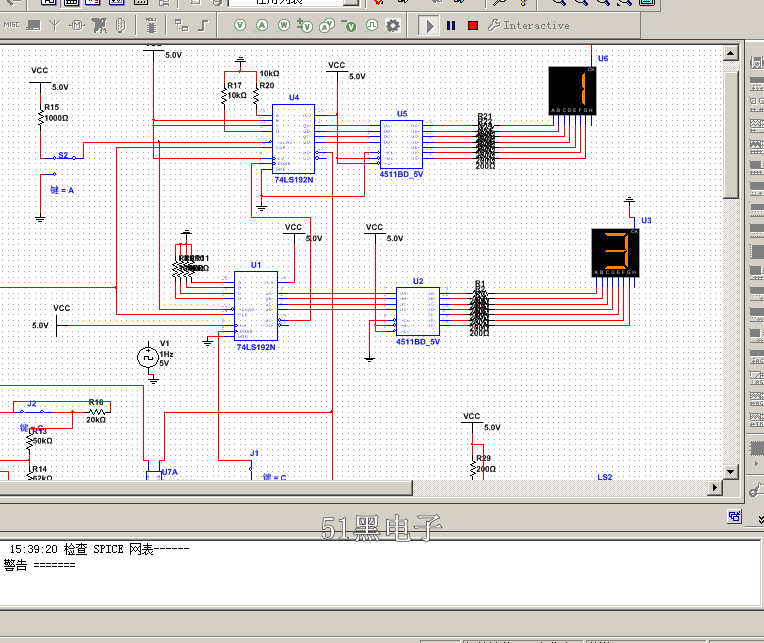Click '检查 SPICE 网表' log line
This screenshot has width=764, height=643.
99,549
